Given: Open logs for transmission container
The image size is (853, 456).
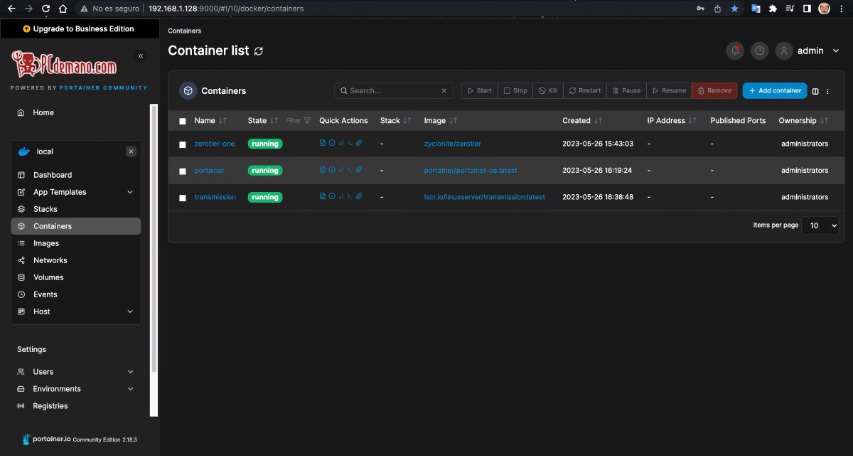Looking at the screenshot, I should tap(323, 196).
